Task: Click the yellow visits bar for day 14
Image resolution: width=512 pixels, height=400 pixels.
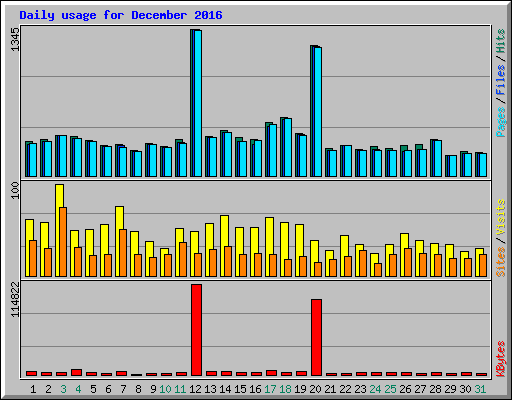Action: [224, 246]
